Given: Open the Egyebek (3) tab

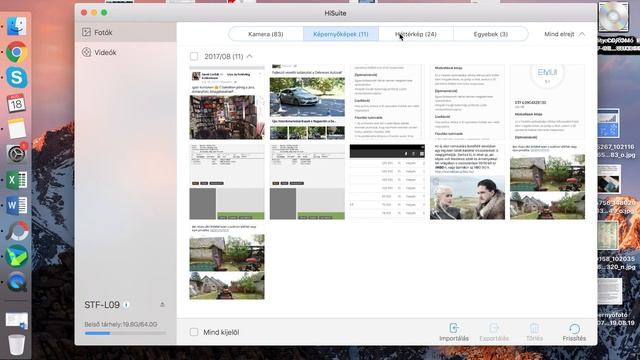Looking at the screenshot, I should [491, 34].
